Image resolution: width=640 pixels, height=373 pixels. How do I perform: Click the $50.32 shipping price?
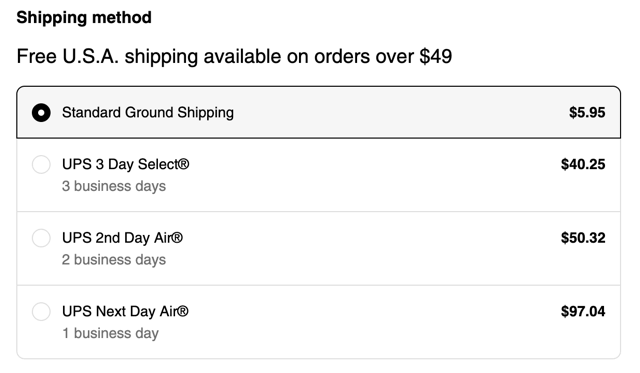[583, 238]
